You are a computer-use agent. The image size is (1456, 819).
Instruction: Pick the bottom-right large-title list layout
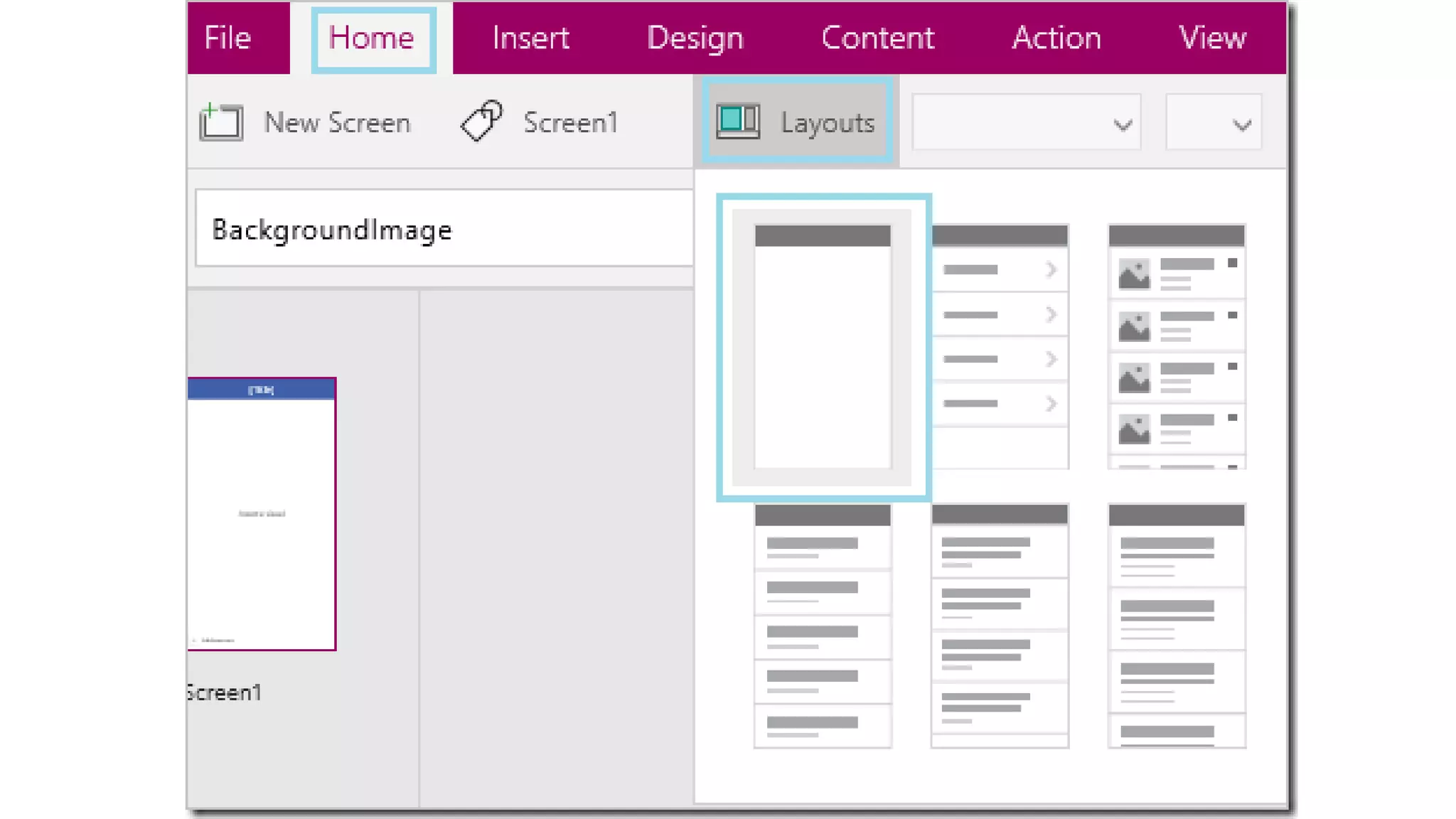tap(1177, 626)
